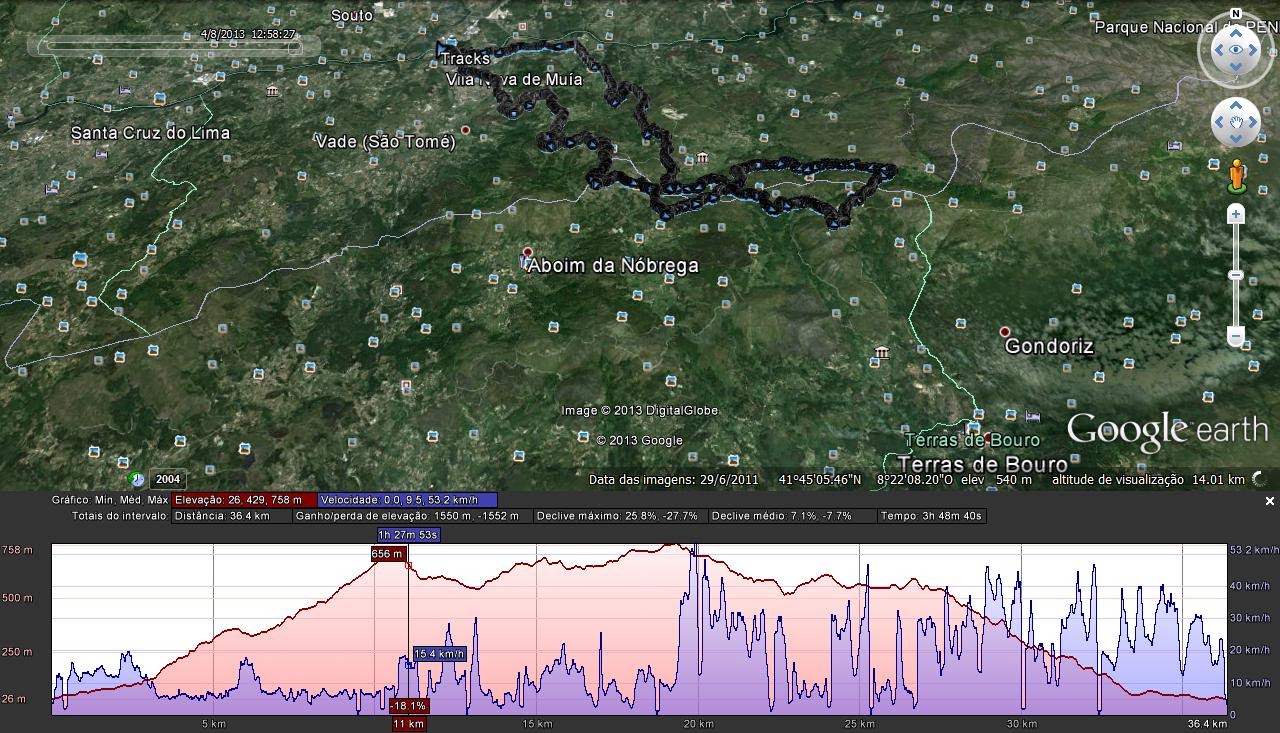
Task: Close the elevation profile panel
Action: [1270, 501]
